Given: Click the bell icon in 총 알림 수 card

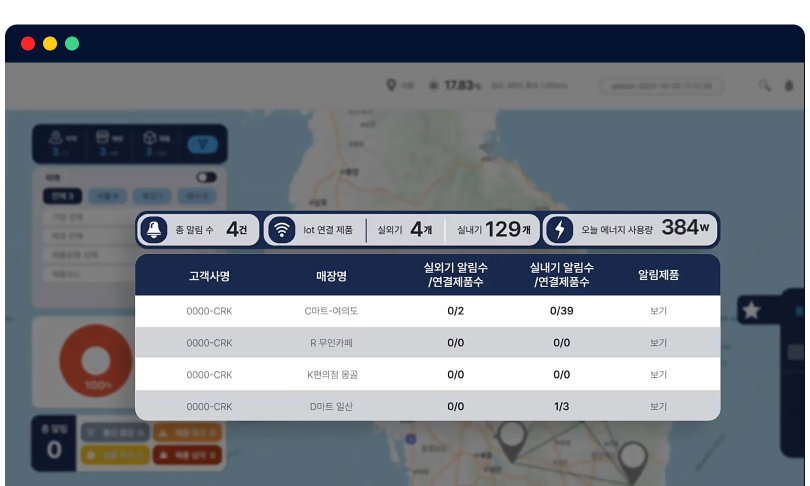Looking at the screenshot, I should 153,229.
